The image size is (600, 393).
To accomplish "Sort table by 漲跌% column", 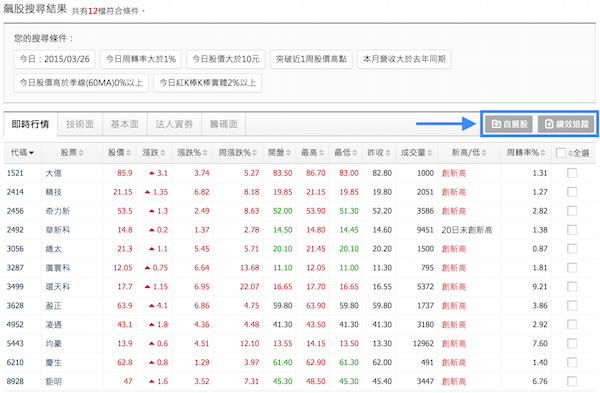I will point(192,153).
